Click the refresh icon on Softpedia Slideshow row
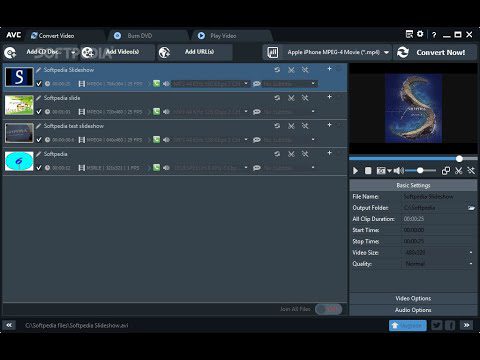Screen dimensions: 480x360 point(277,70)
